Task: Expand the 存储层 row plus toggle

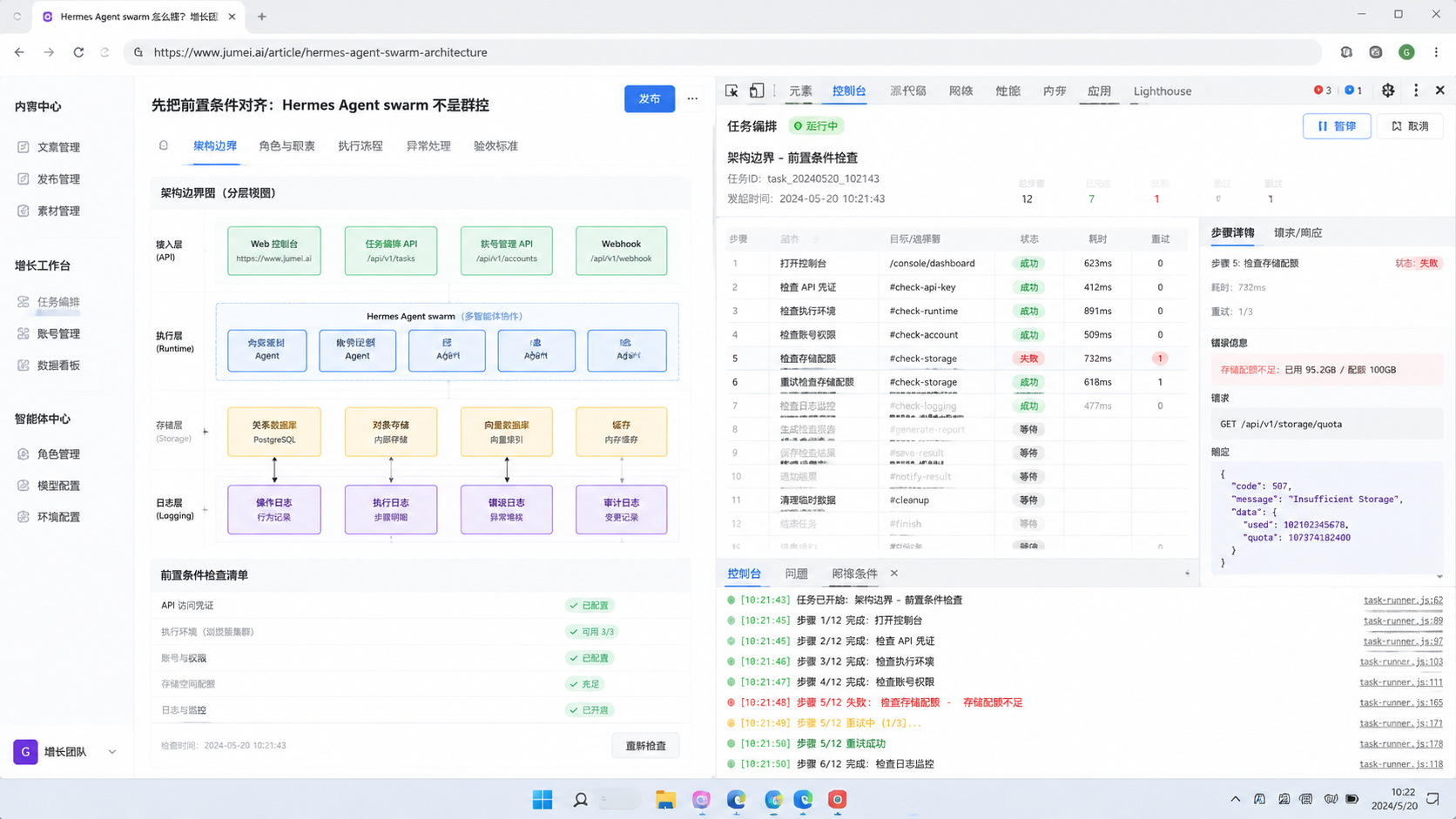Action: (x=206, y=432)
